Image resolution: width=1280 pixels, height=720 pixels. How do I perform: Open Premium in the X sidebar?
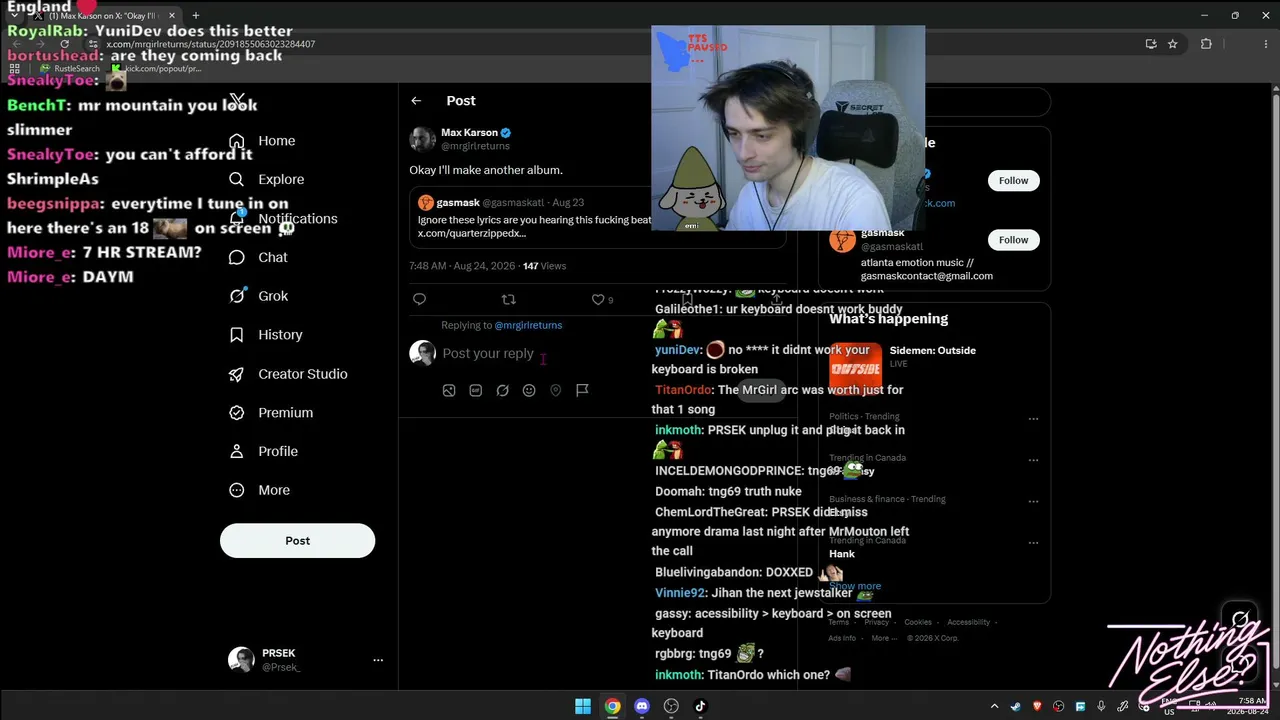pos(270,413)
